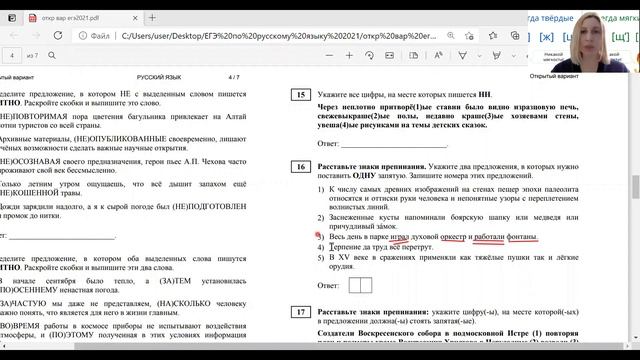Go forward to next page

36,36
